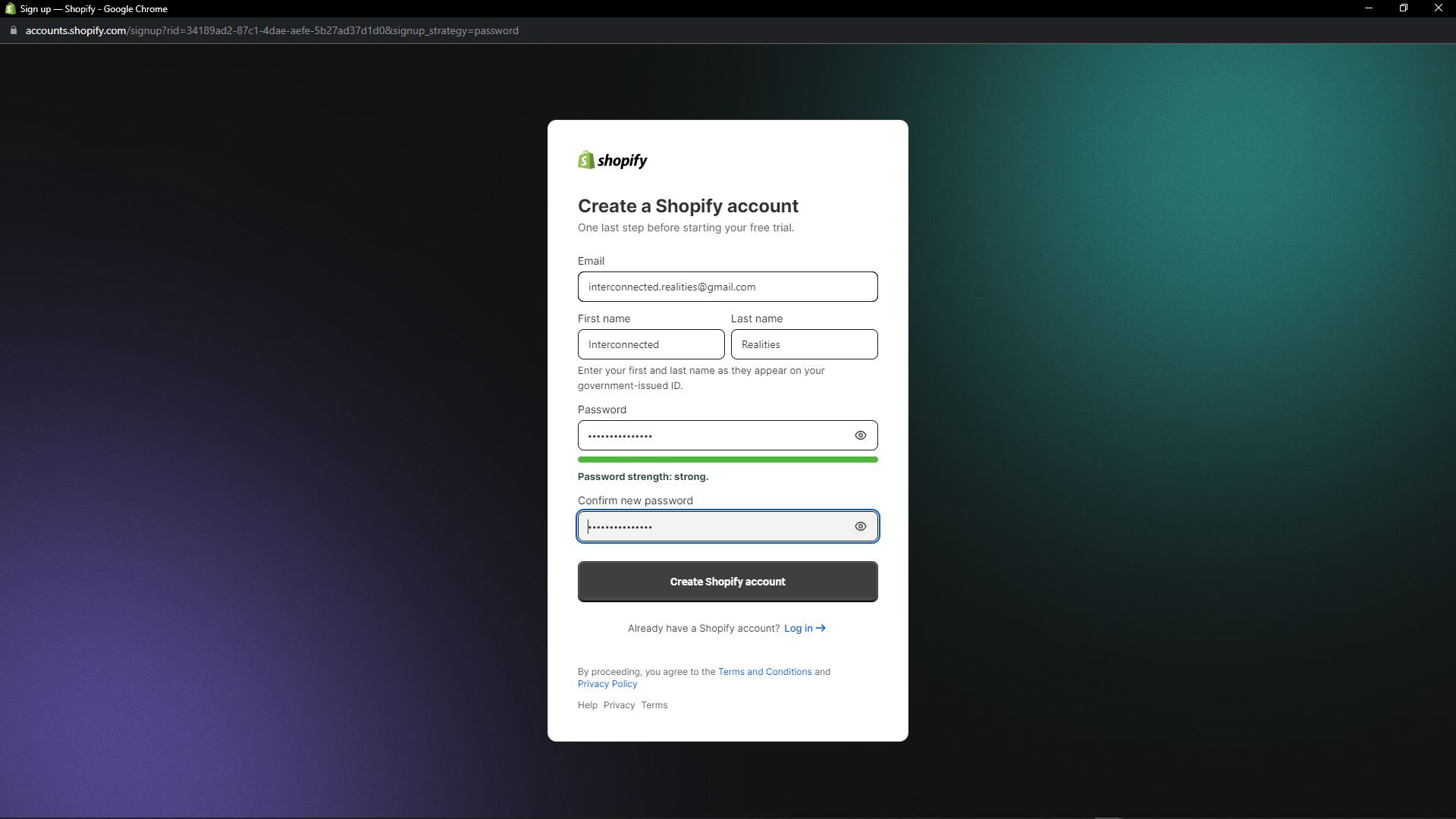The height and width of the screenshot is (819, 1456).
Task: Toggle password visibility in the Password field
Action: click(x=860, y=435)
